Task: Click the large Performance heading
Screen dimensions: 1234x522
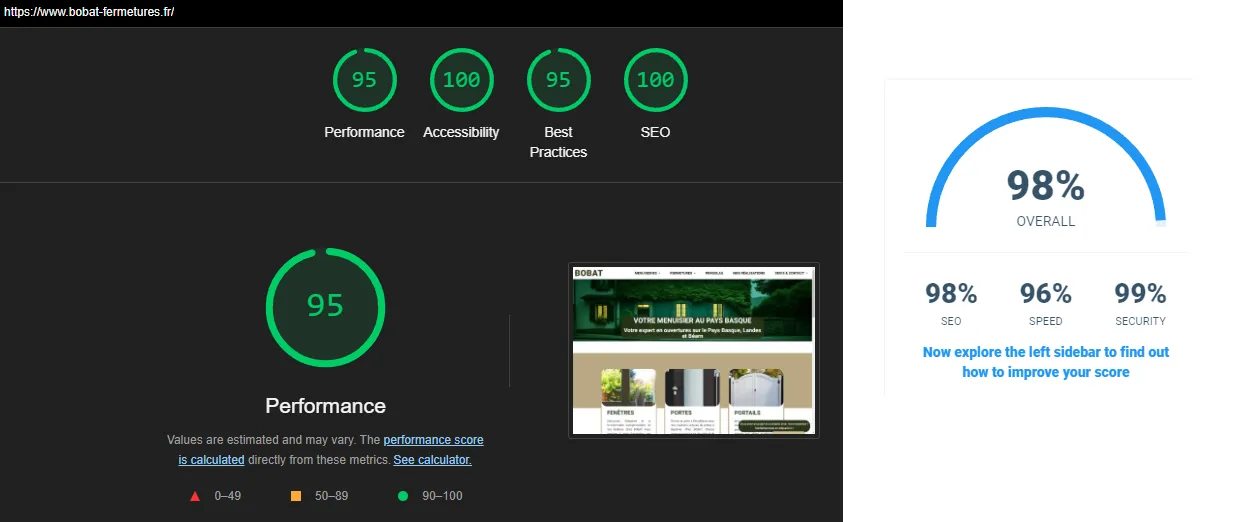Action: point(325,406)
